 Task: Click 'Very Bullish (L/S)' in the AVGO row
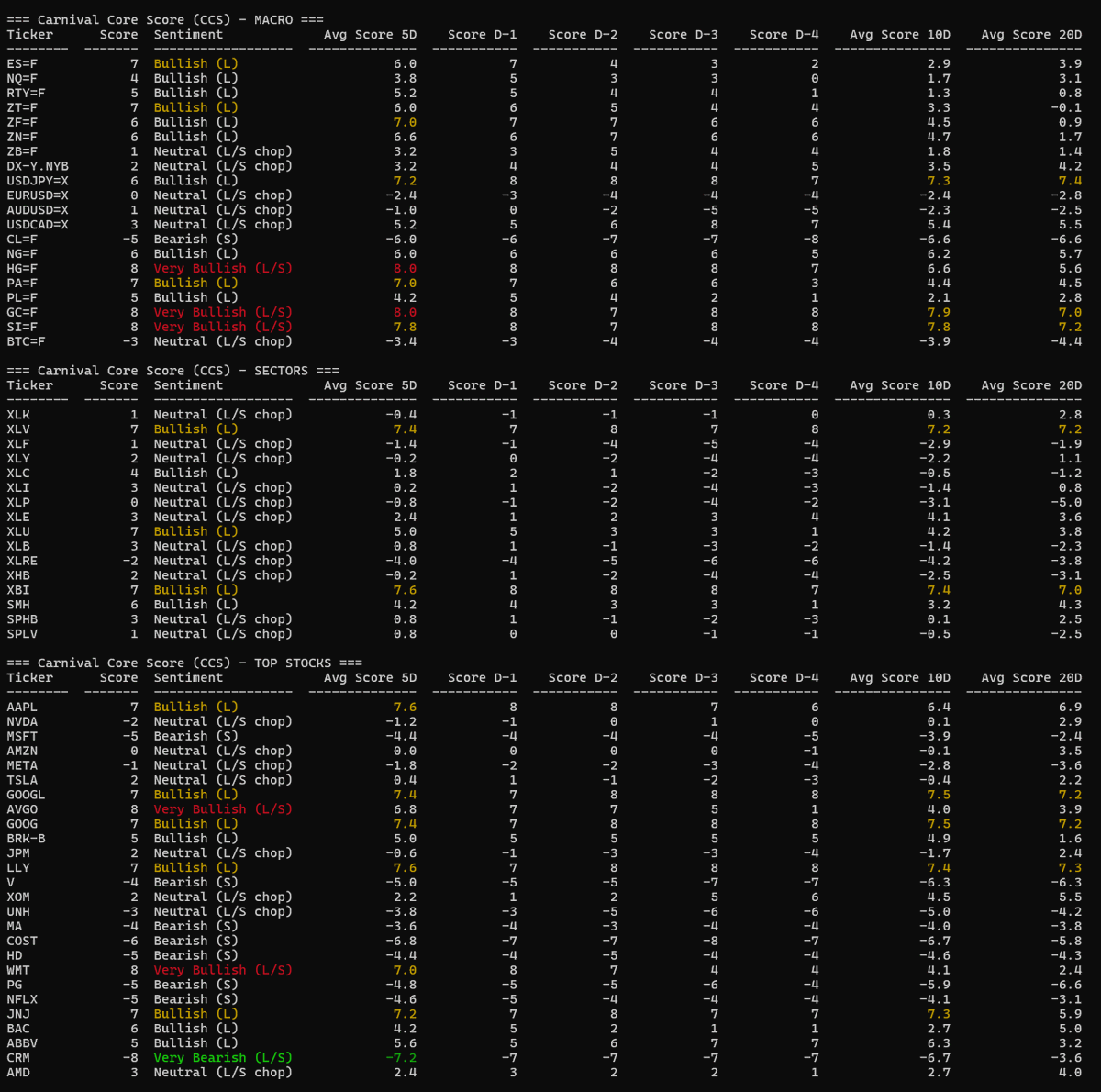click(223, 809)
